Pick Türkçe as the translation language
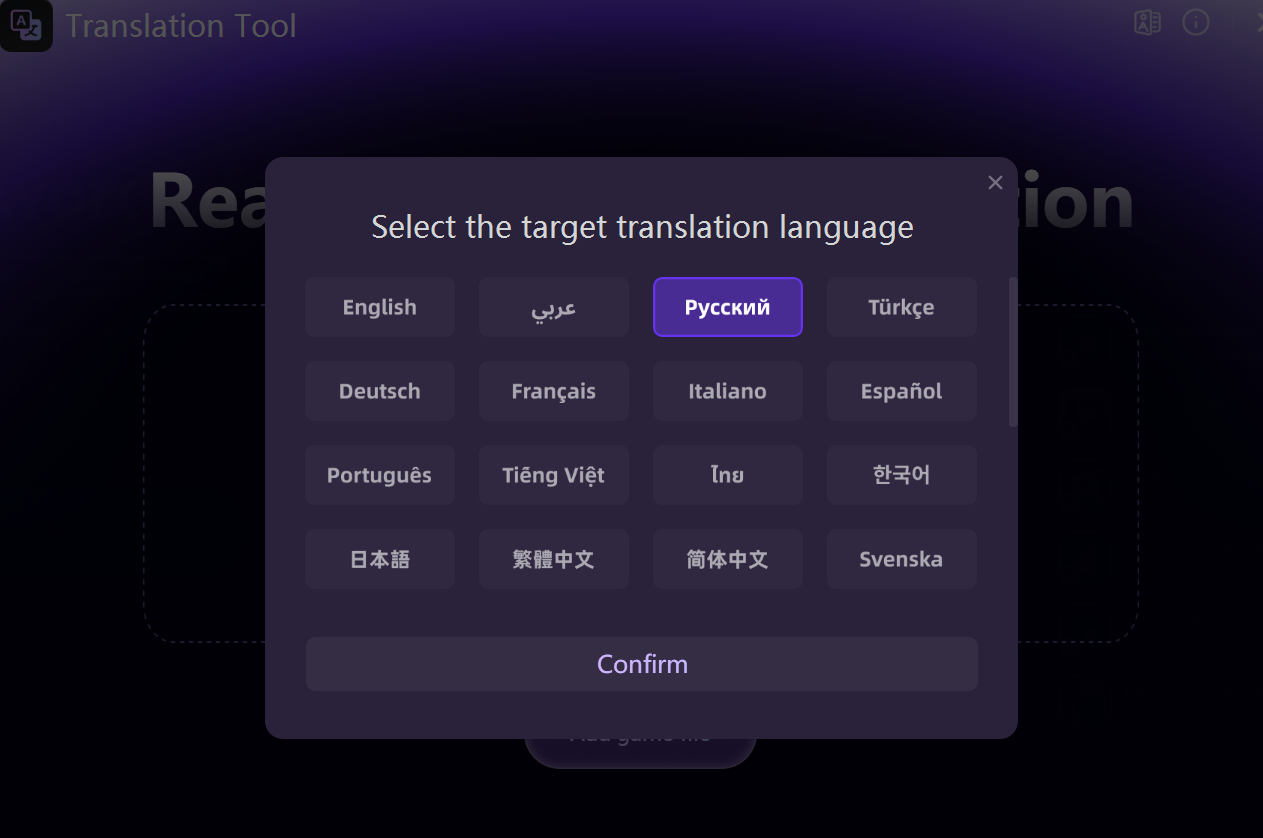This screenshot has width=1263, height=838. [902, 307]
